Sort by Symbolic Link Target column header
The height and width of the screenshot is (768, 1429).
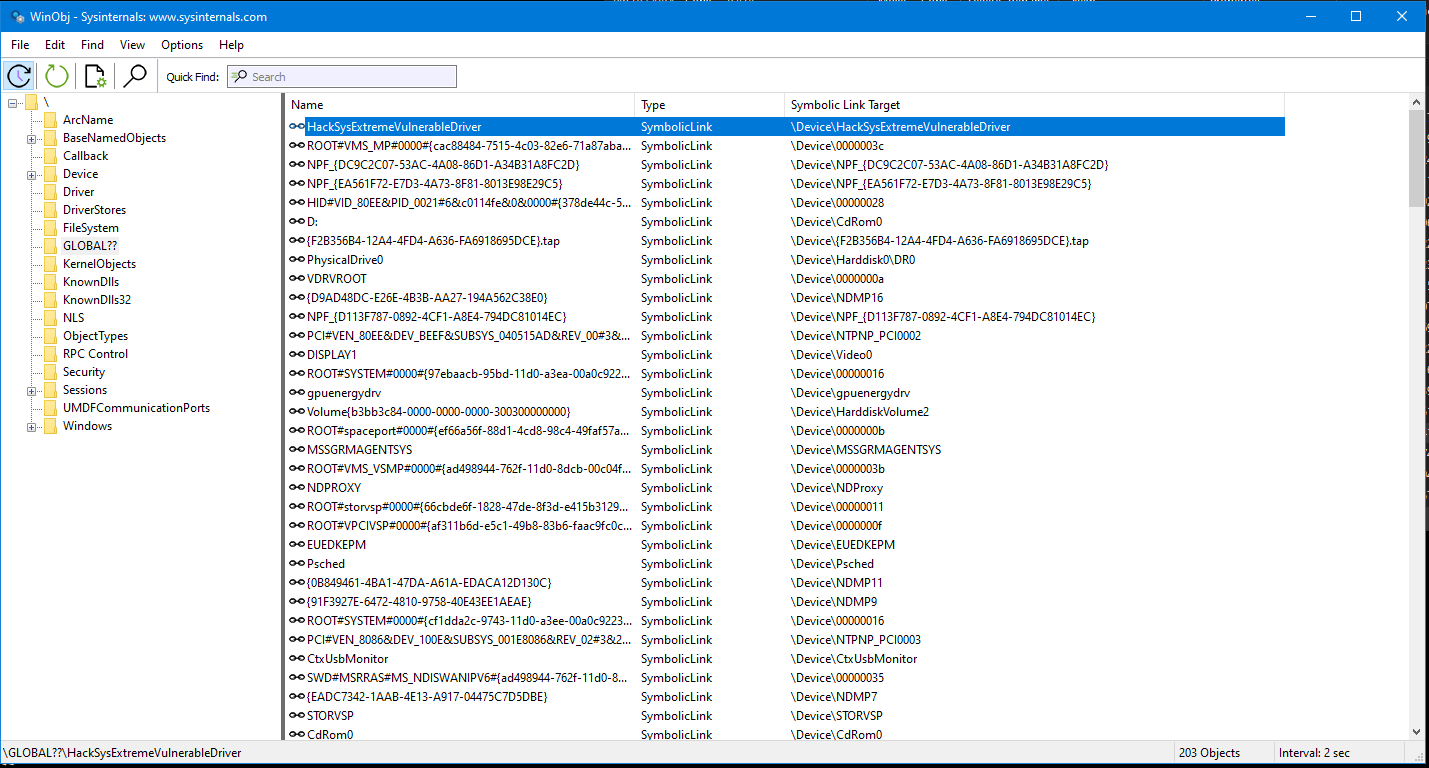pos(1035,105)
